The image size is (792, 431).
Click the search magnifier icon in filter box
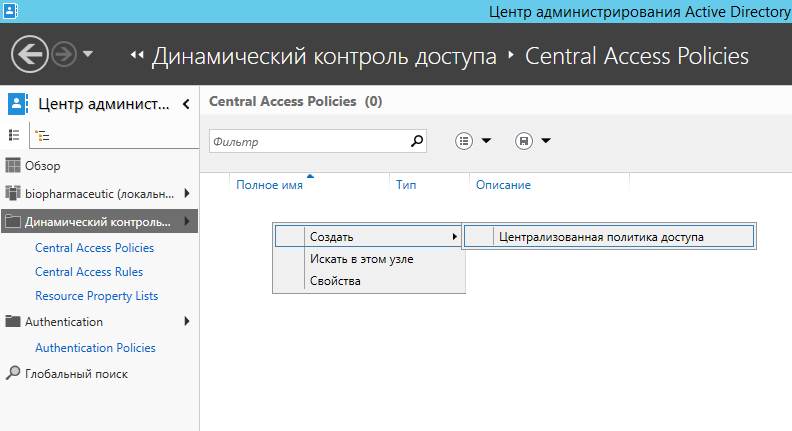(417, 141)
